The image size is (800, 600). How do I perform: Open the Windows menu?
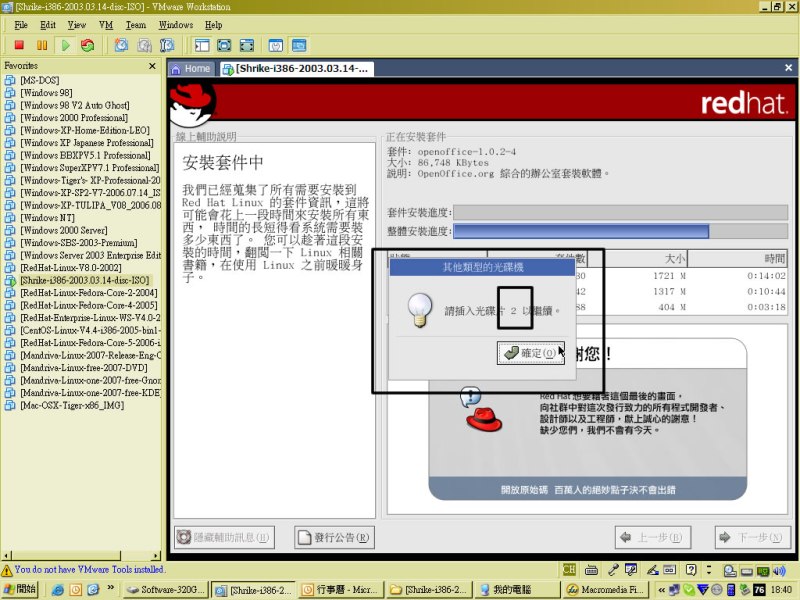(176, 24)
